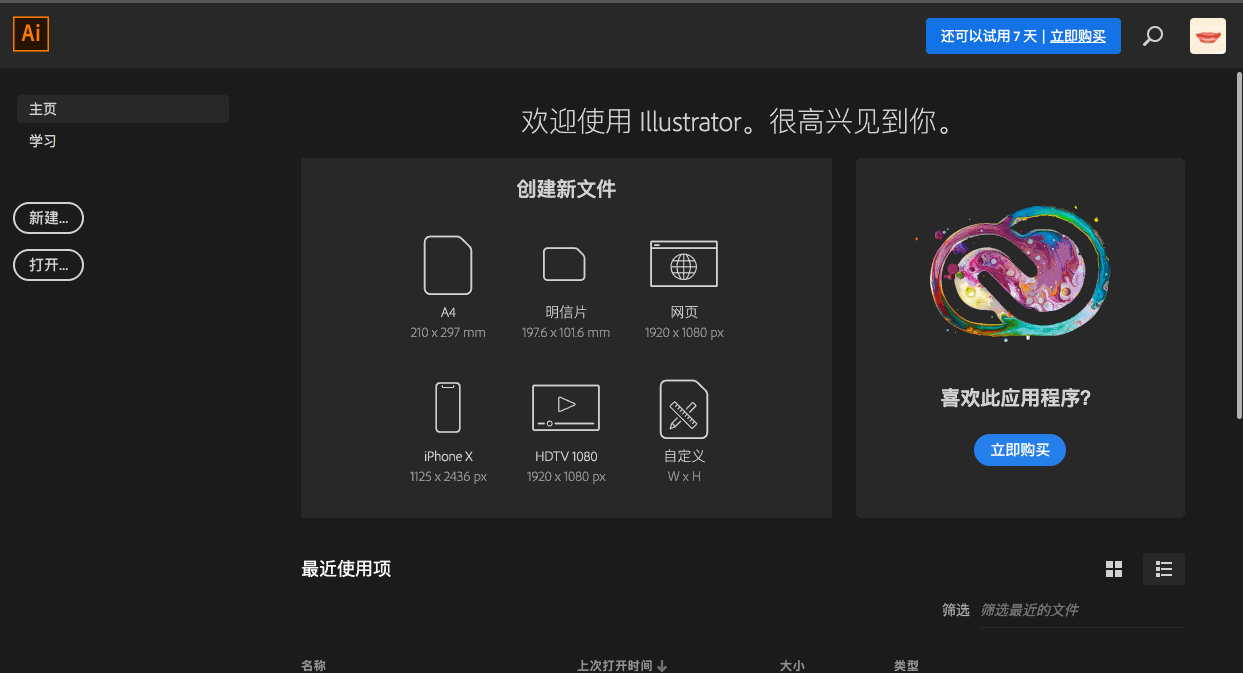Switch recent files to grid view
Screen dimensions: 1243x673
click(1114, 569)
